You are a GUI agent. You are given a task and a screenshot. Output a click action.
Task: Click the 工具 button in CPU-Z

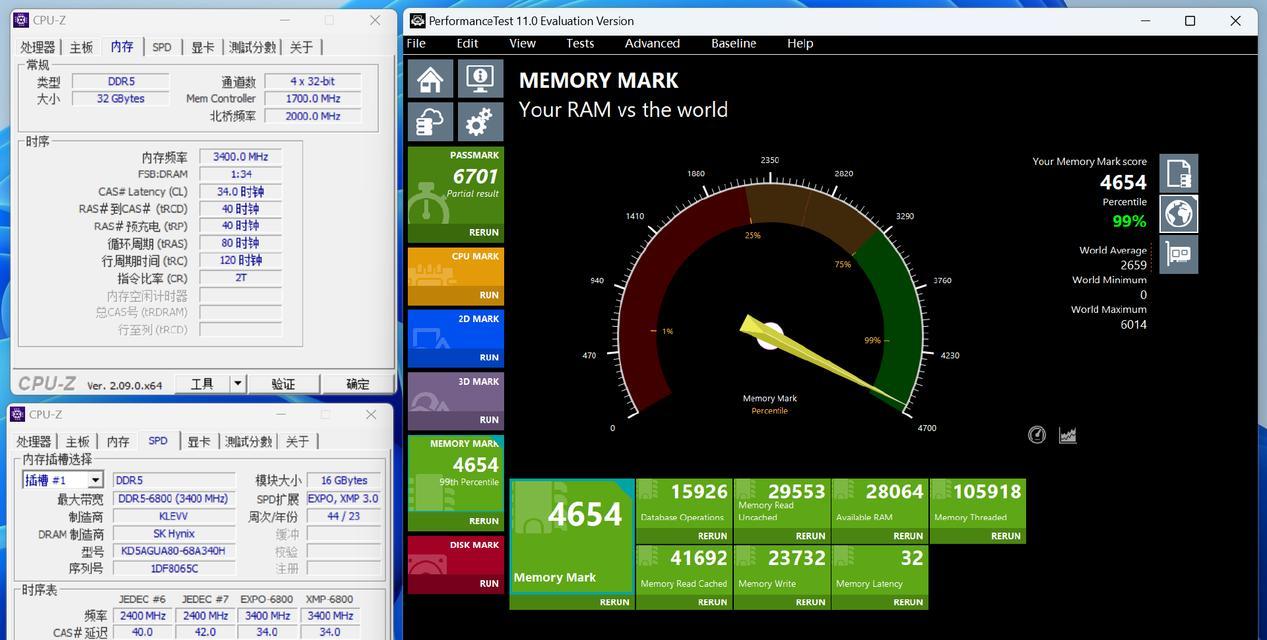coord(203,384)
